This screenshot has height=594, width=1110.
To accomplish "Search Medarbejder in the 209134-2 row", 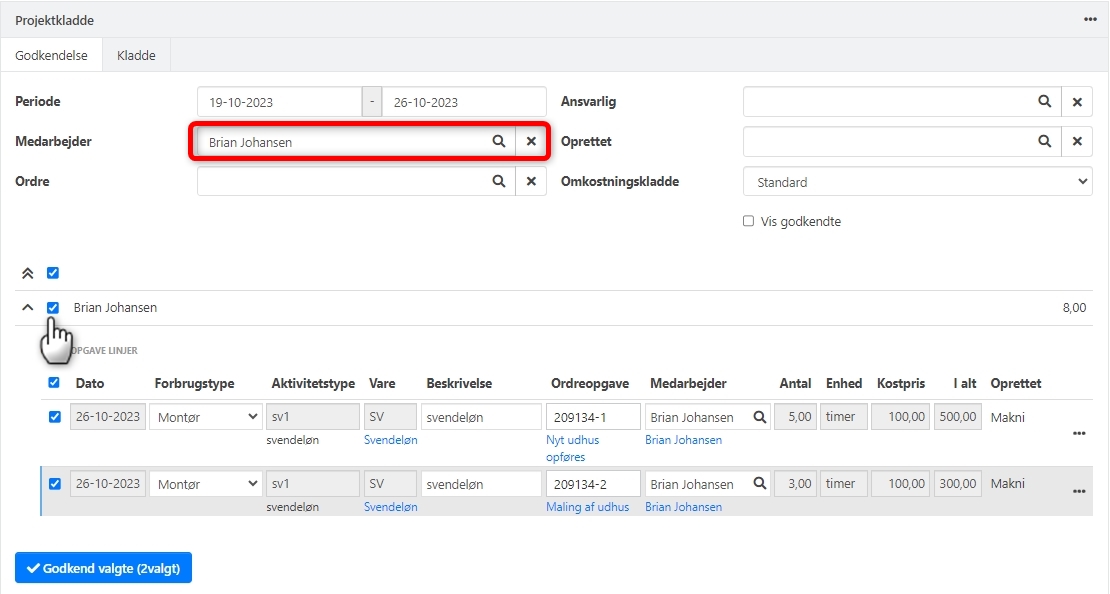I will 760,484.
